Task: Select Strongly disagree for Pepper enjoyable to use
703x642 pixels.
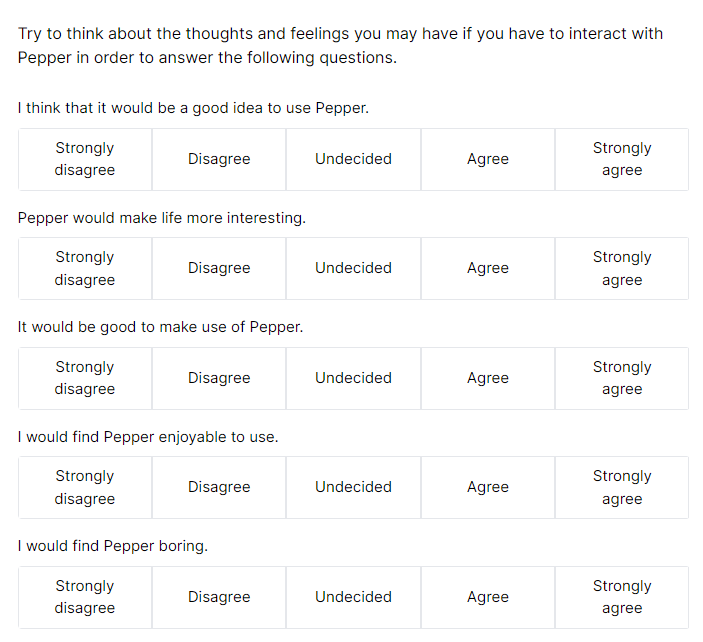Action: click(85, 487)
